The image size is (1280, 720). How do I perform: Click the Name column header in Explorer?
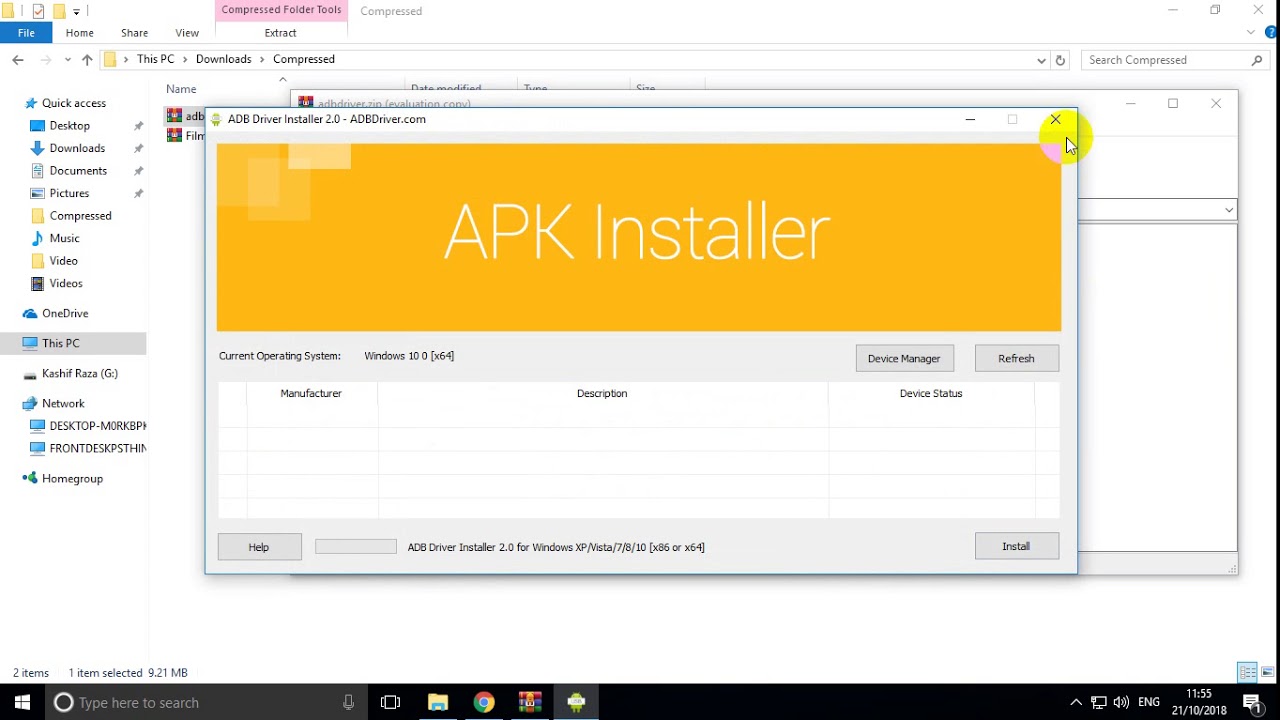pyautogui.click(x=181, y=89)
